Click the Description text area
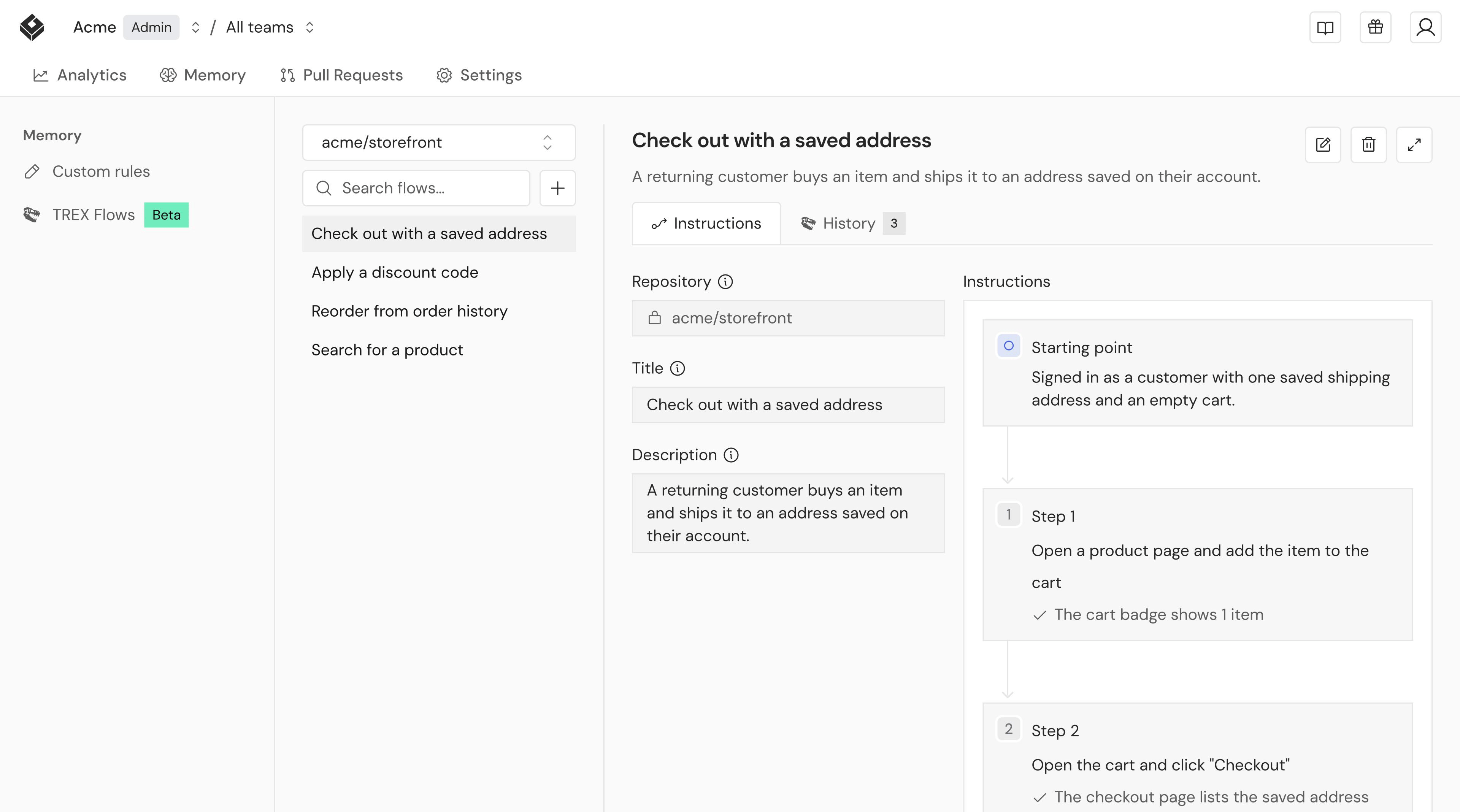 coord(788,513)
